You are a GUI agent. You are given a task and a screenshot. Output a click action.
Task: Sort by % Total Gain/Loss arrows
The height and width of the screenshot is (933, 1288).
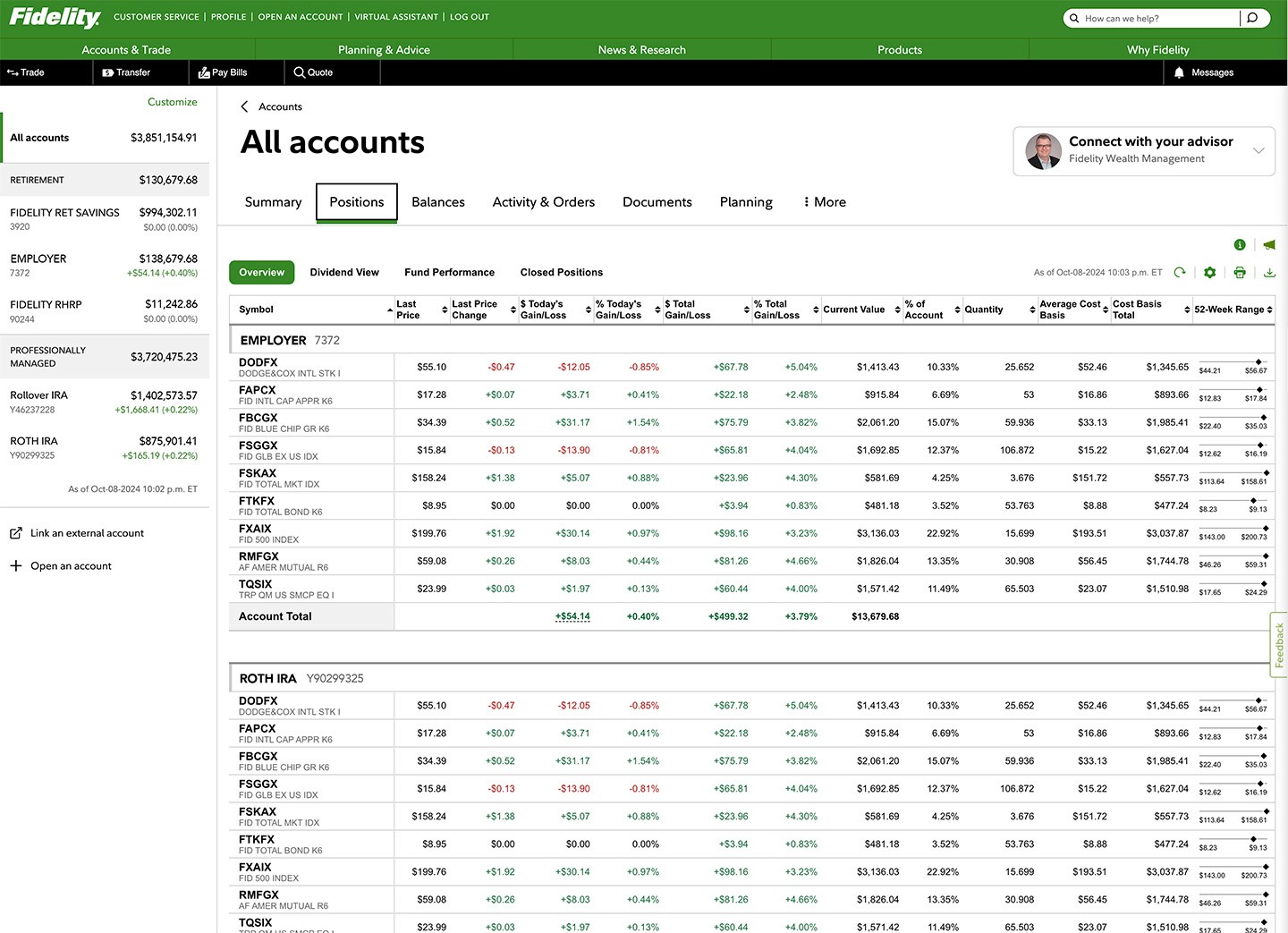[817, 310]
